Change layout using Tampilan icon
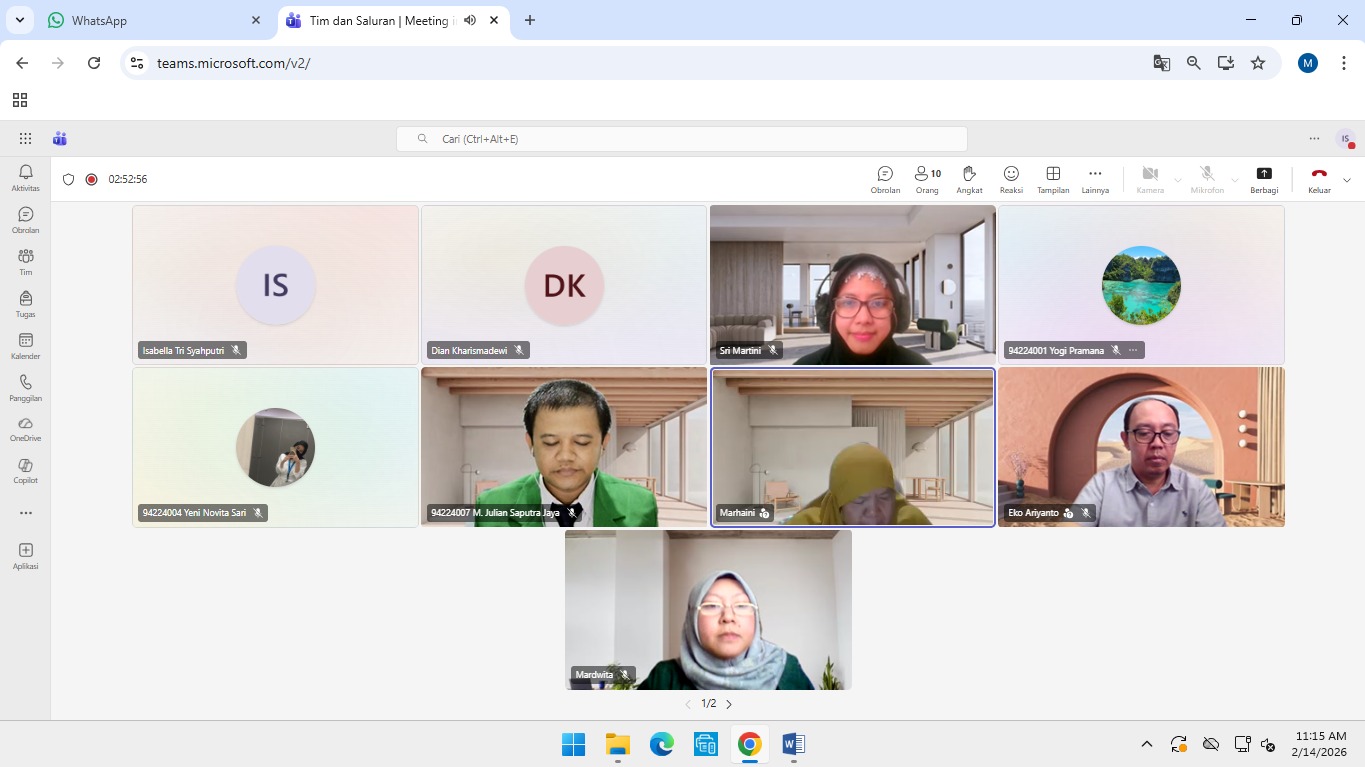This screenshot has width=1365, height=767. pos(1053,179)
